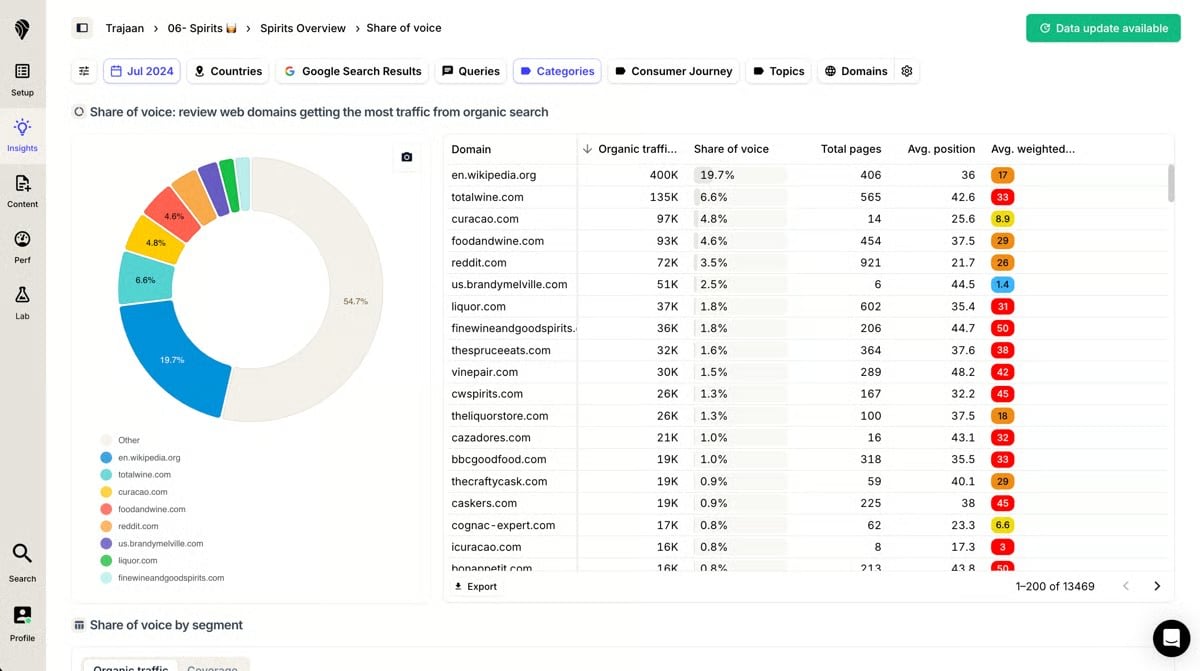Select Organic traffic segment tab
Screen dimensions: 1200x671
pos(128,667)
